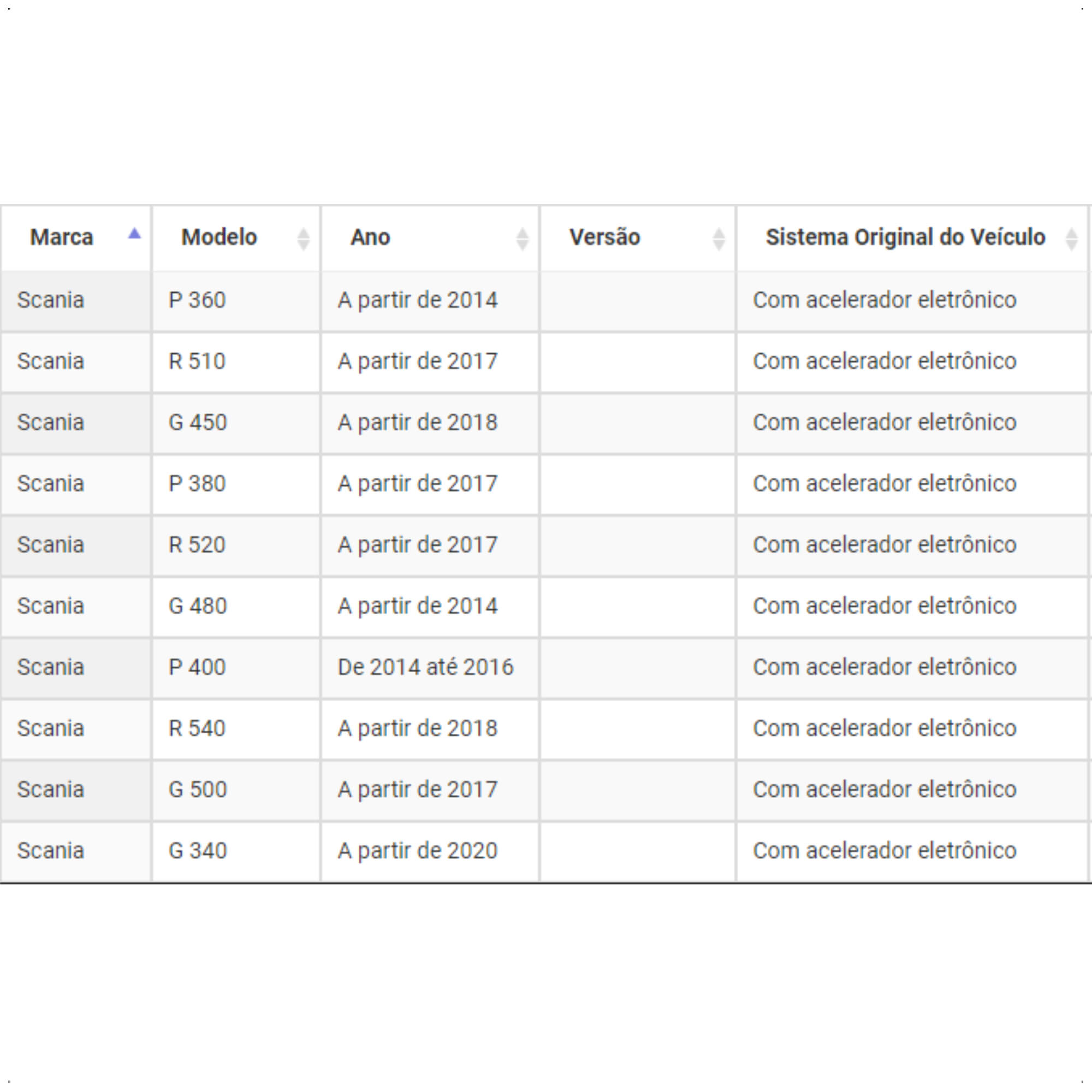Sort by the Versão header label

coord(605,238)
